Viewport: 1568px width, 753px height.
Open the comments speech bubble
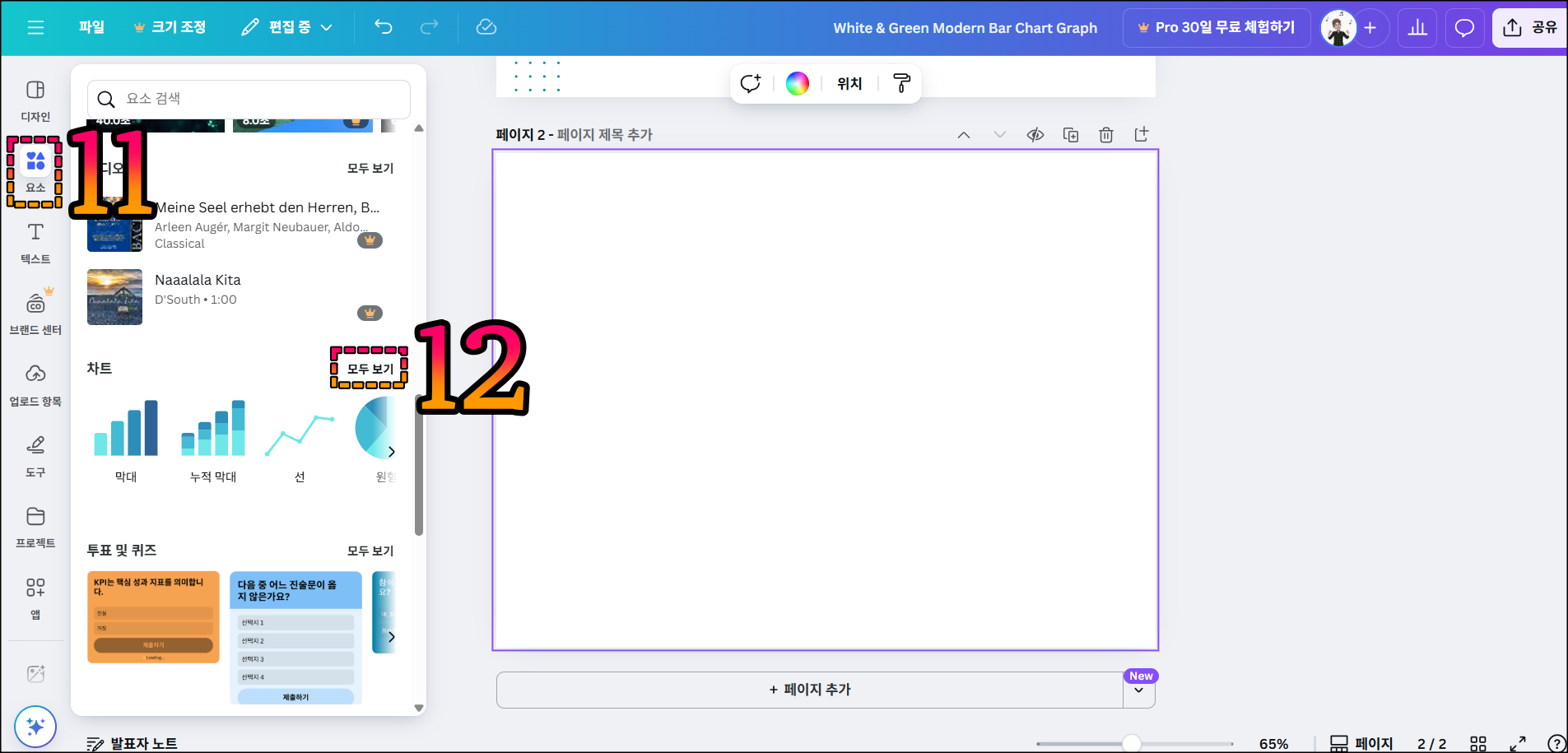click(1464, 28)
